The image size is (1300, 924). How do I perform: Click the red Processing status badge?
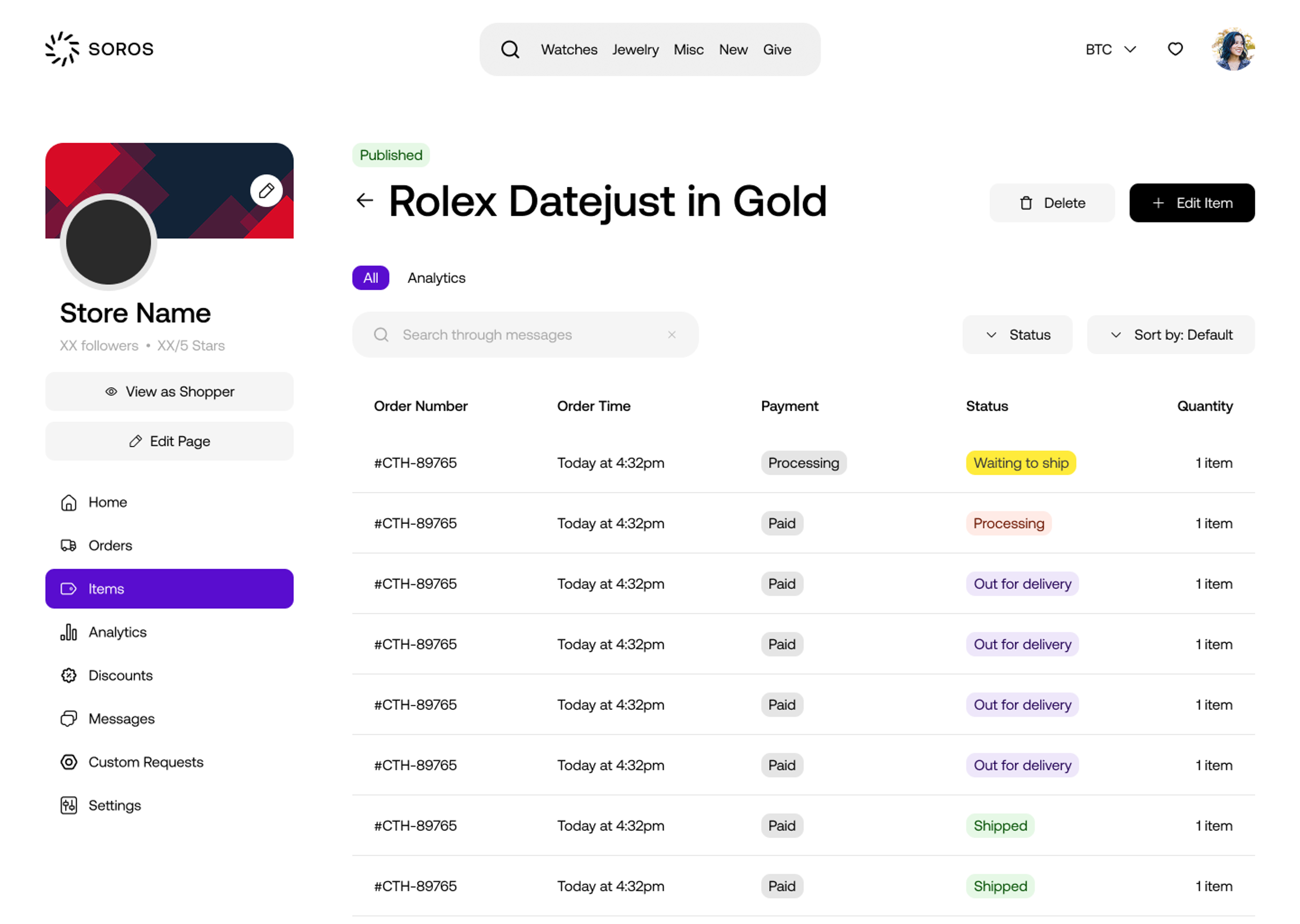click(x=1009, y=523)
